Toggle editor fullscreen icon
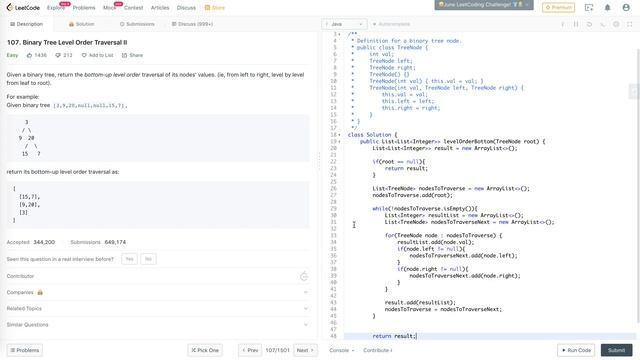The width and height of the screenshot is (640, 360). [x=630, y=24]
